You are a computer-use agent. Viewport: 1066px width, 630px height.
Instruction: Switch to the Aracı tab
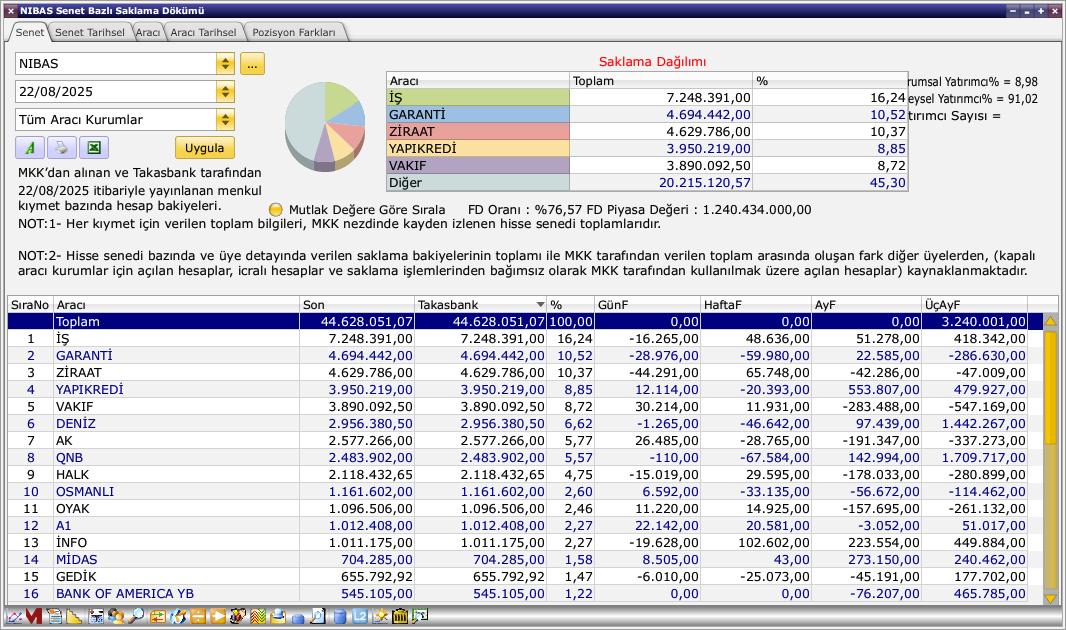coord(148,32)
